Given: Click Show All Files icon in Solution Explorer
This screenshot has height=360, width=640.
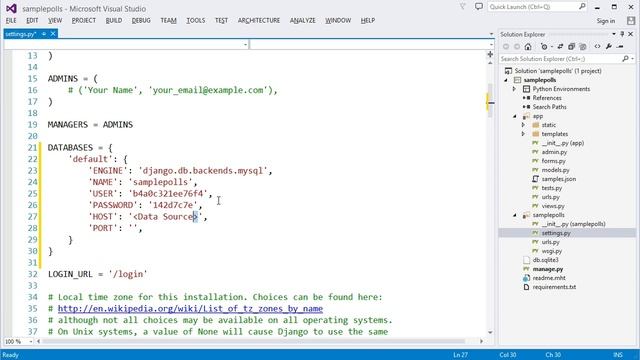Looking at the screenshot, I should click(x=583, y=47).
